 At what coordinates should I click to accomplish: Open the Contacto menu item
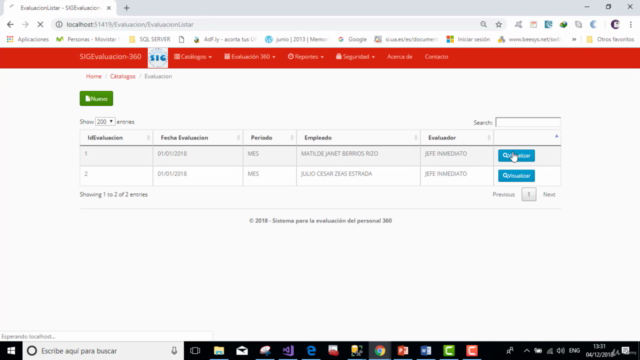[x=436, y=57]
